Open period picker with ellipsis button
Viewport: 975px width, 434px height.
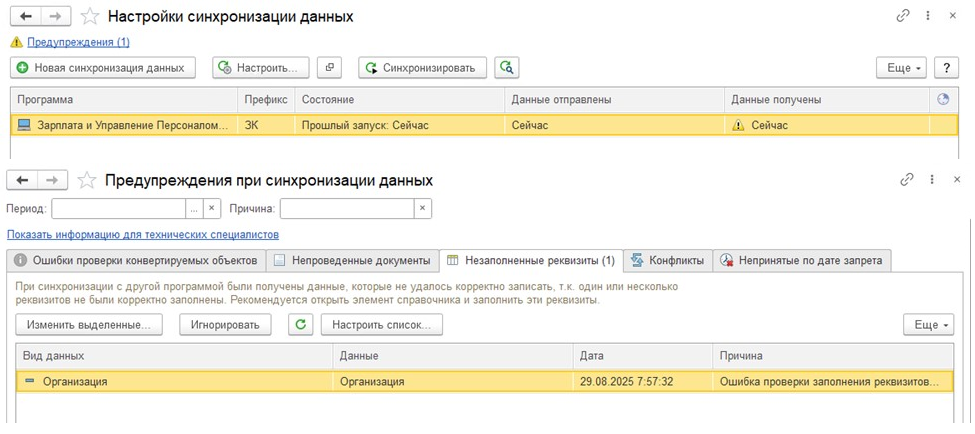pos(195,209)
